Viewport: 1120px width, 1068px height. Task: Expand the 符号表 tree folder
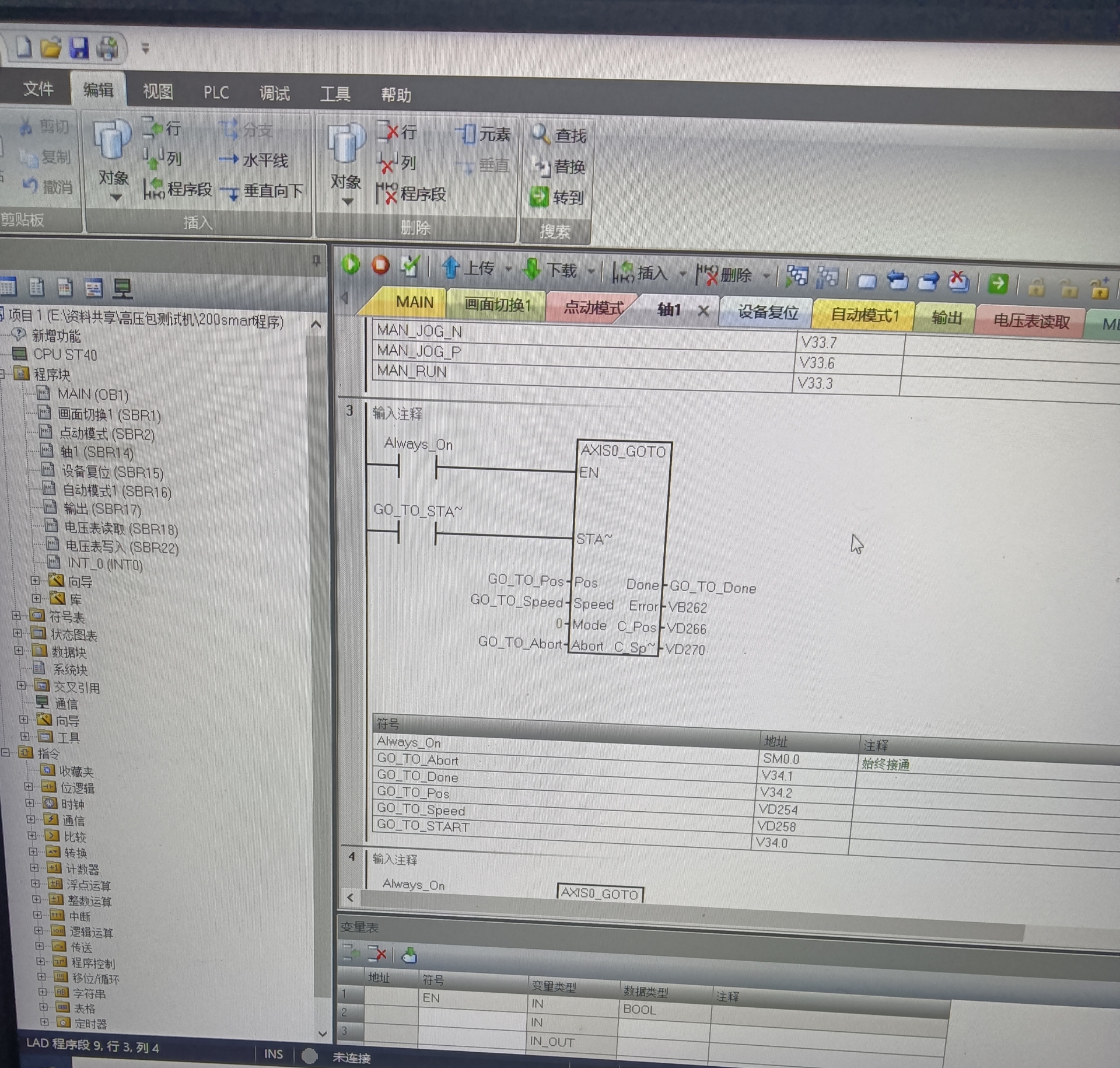tap(16, 615)
